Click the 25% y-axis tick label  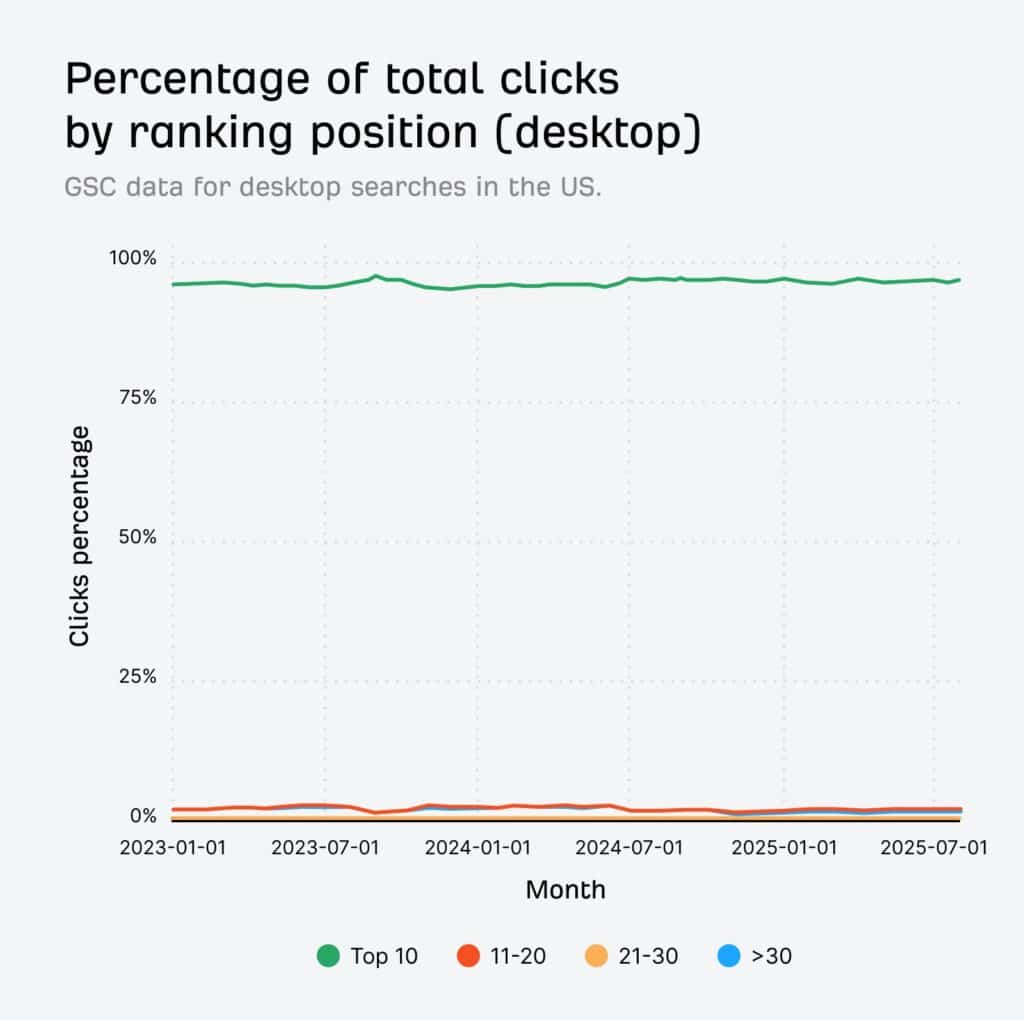[x=138, y=677]
